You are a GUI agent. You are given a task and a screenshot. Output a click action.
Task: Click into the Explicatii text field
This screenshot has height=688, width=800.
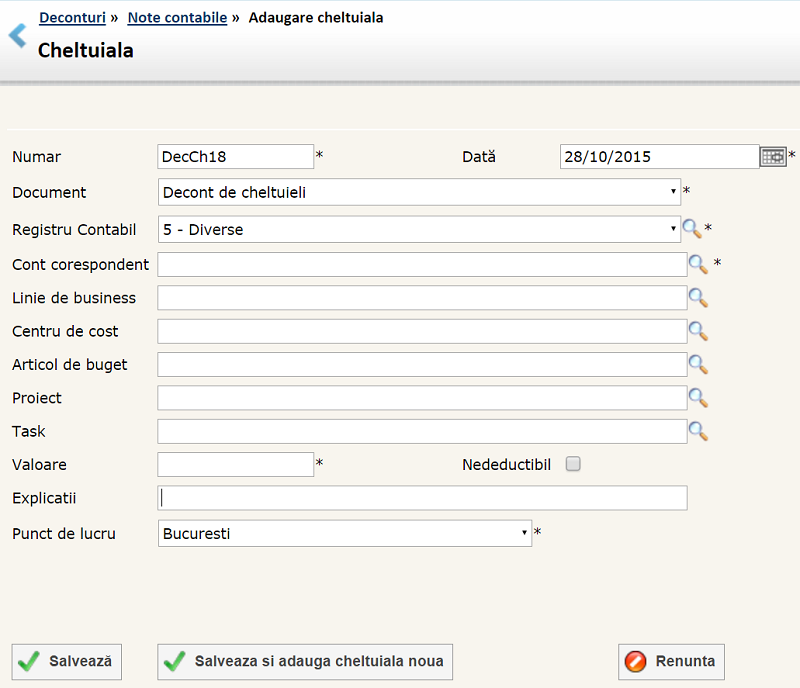click(422, 498)
